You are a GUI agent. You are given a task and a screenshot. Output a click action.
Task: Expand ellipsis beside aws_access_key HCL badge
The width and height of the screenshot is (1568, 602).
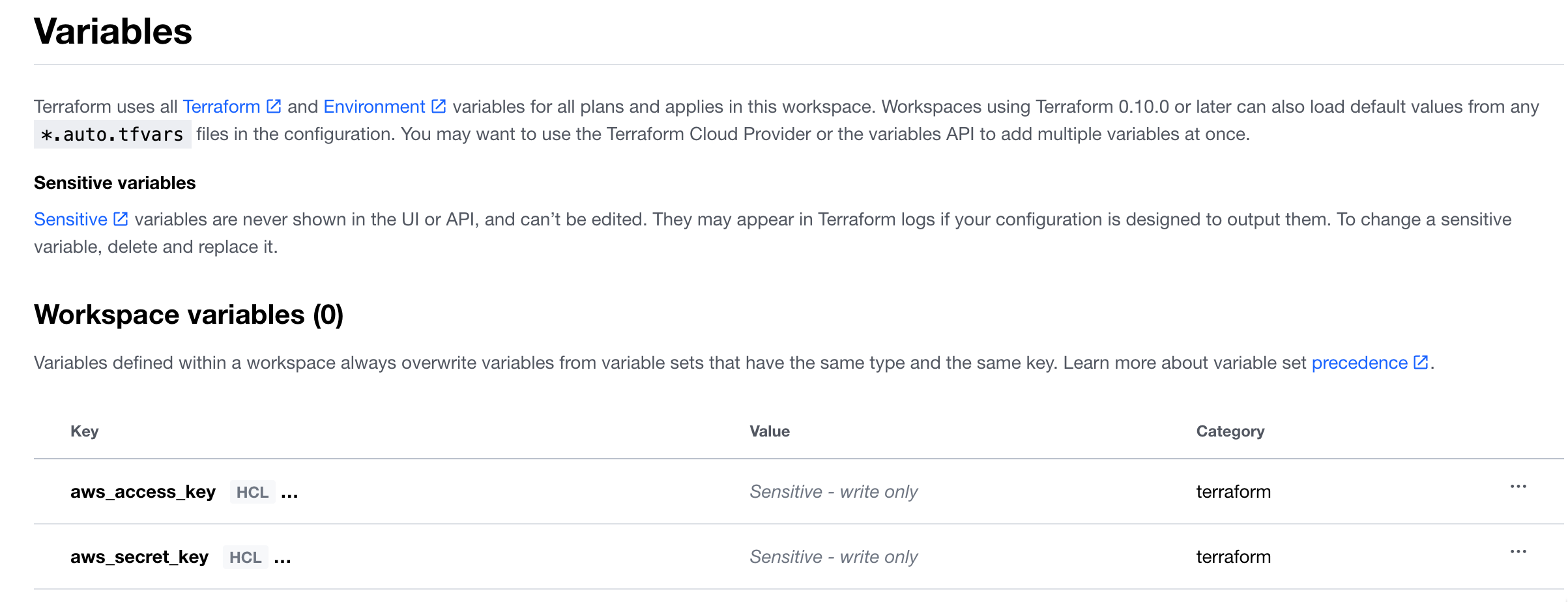click(x=289, y=493)
